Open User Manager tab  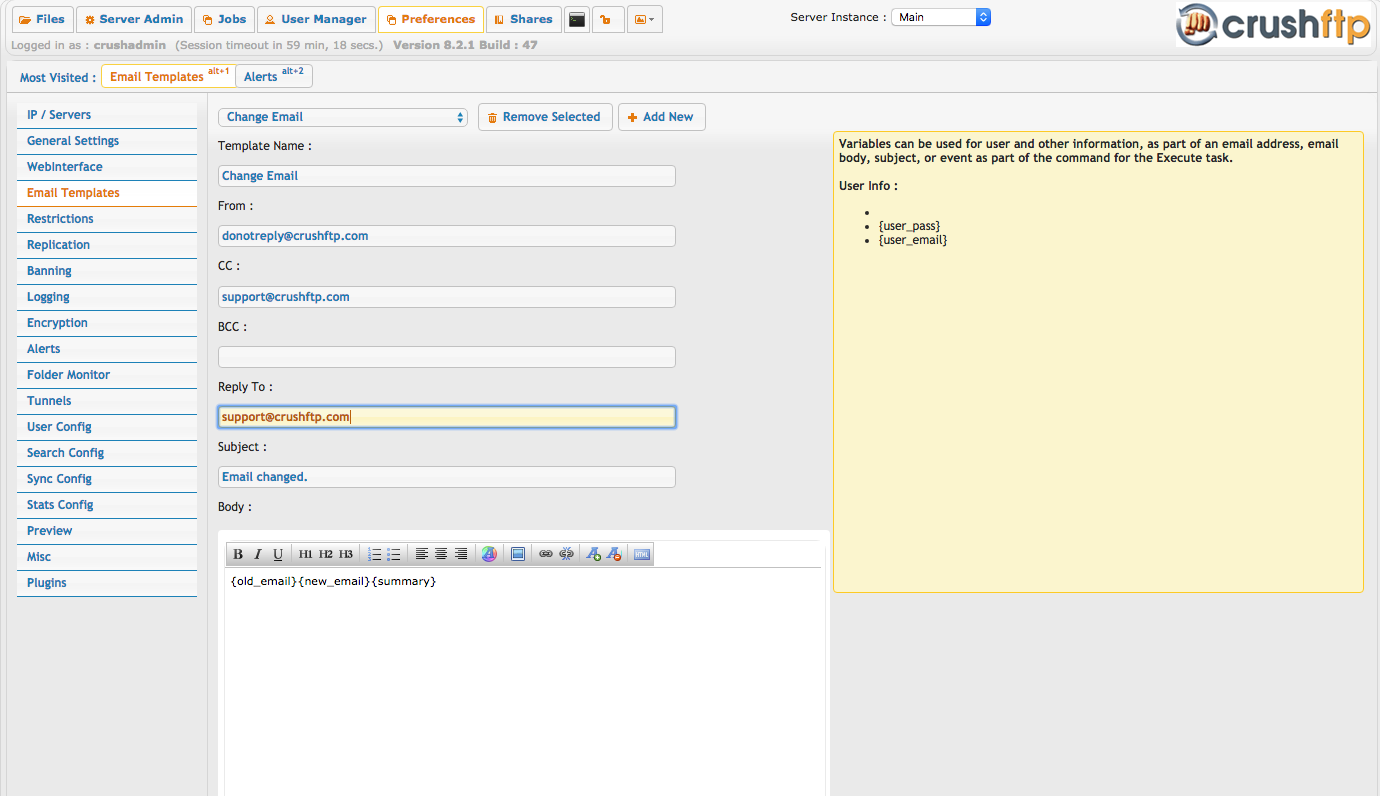[x=316, y=19]
